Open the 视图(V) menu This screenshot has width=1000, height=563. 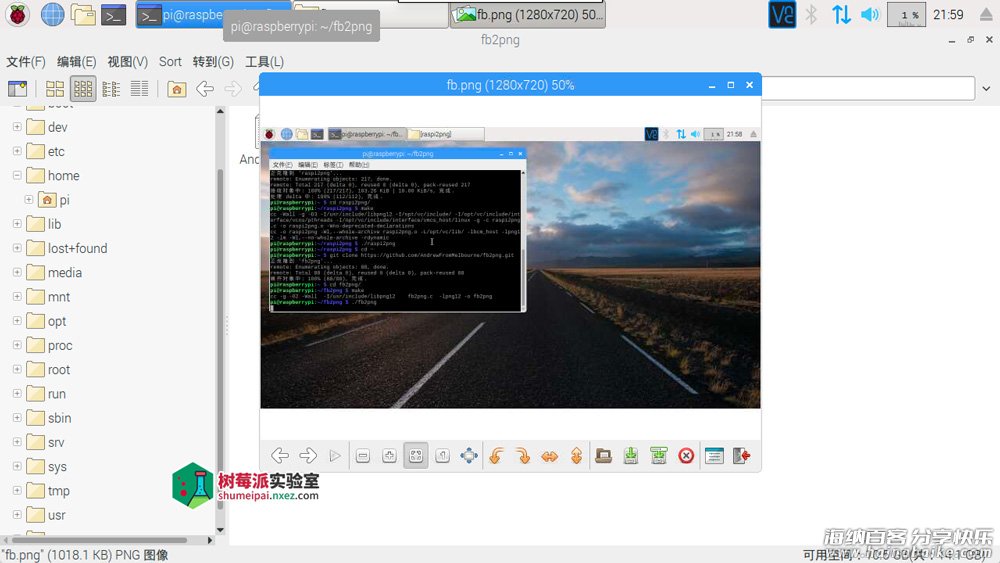pyautogui.click(x=128, y=62)
